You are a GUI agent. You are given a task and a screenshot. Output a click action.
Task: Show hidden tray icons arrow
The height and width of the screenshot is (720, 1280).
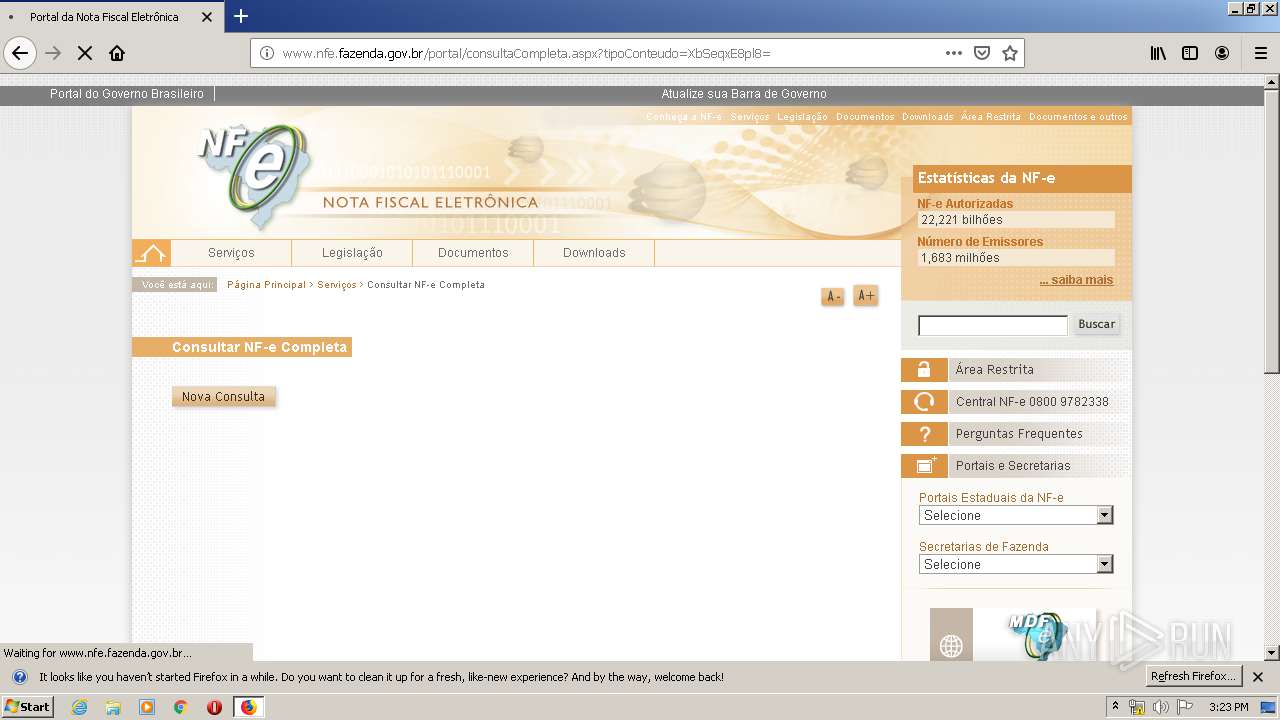1115,707
